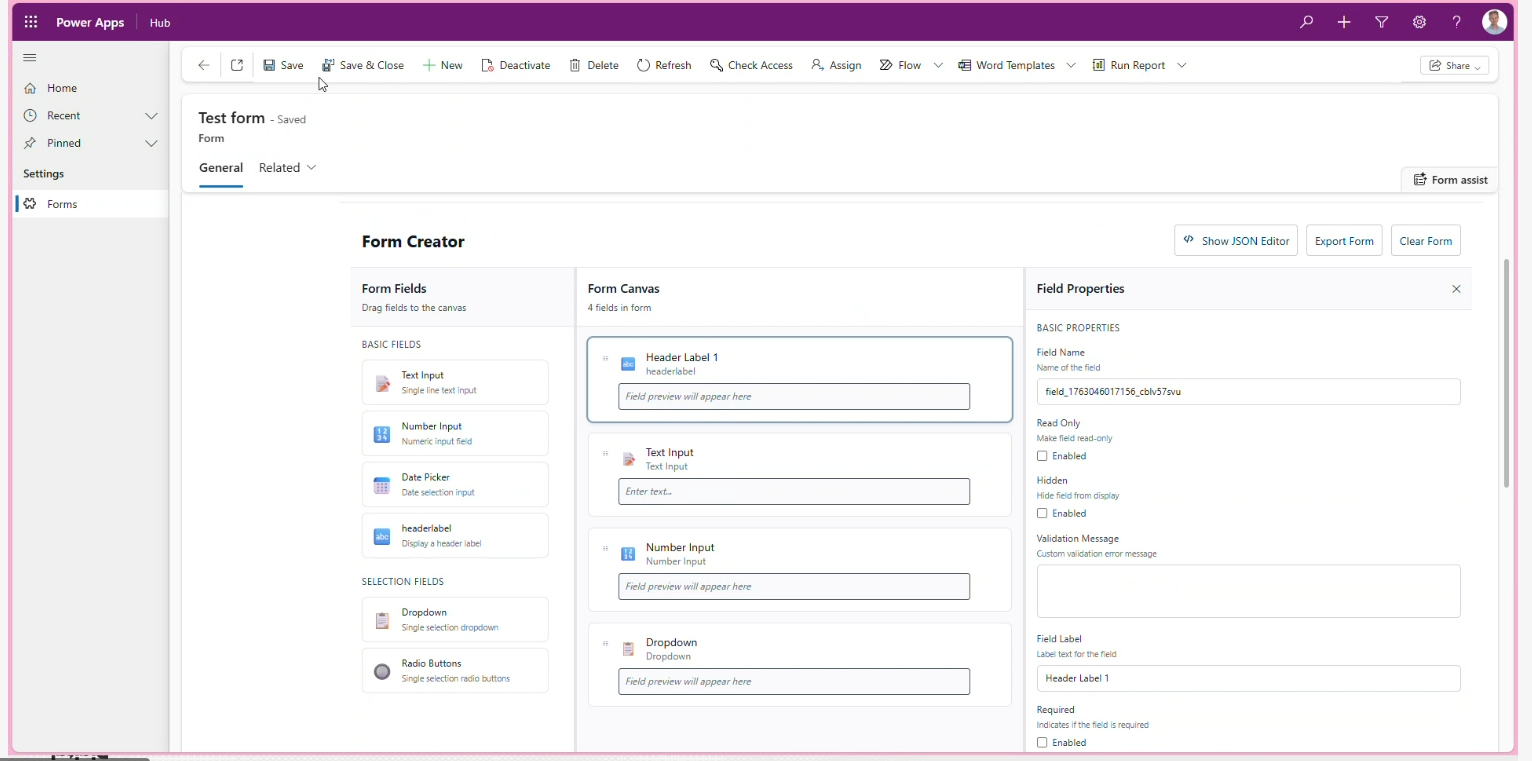Expand the Flow dropdown chevron
Image resolution: width=1532 pixels, height=761 pixels.
[938, 65]
